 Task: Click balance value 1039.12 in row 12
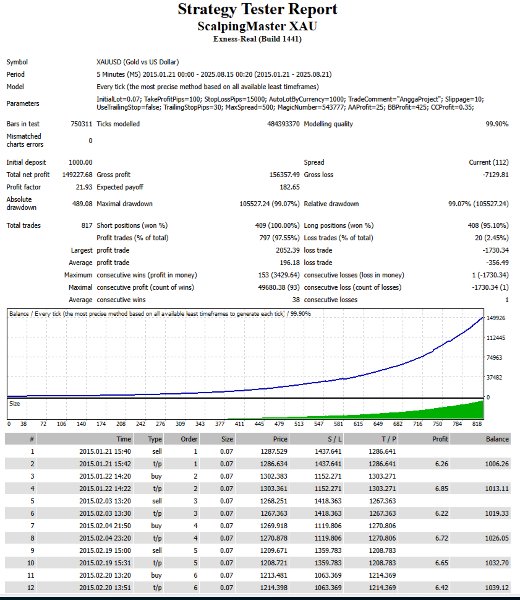(x=497, y=587)
